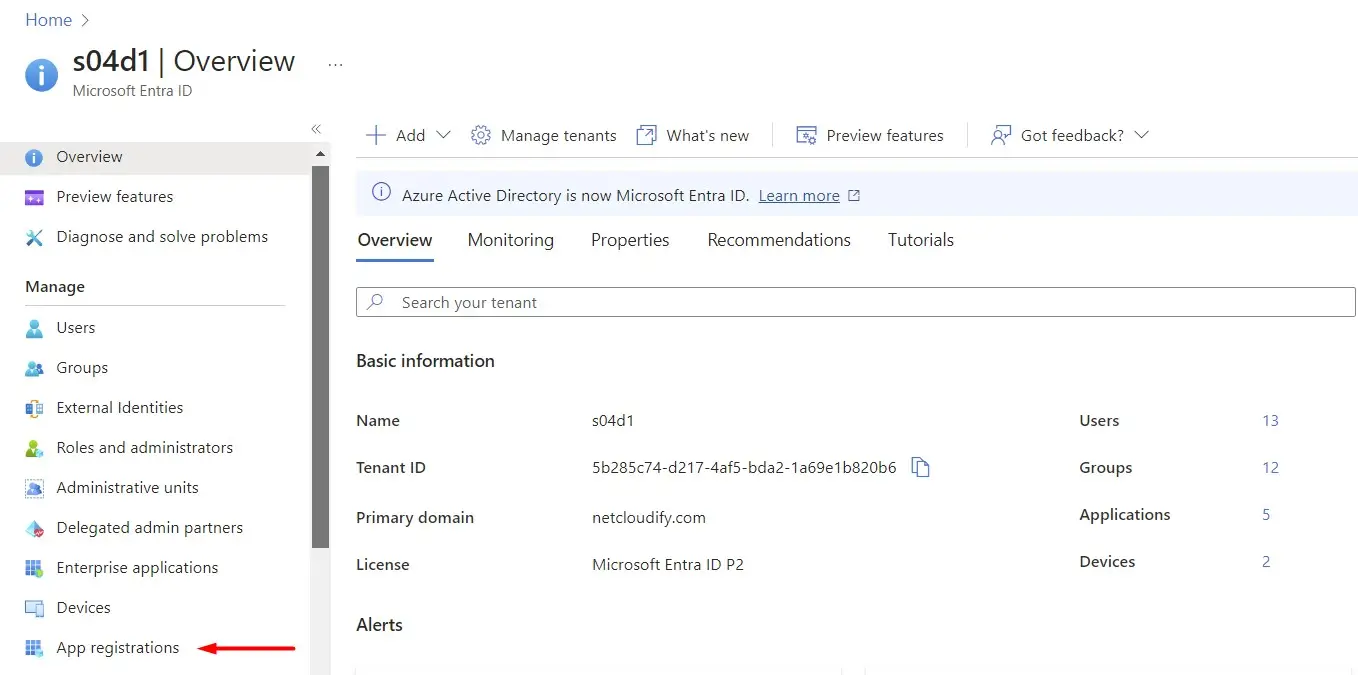Viewport: 1358px width, 675px height.
Task: Open the Users icon in sidebar
Action: click(35, 328)
